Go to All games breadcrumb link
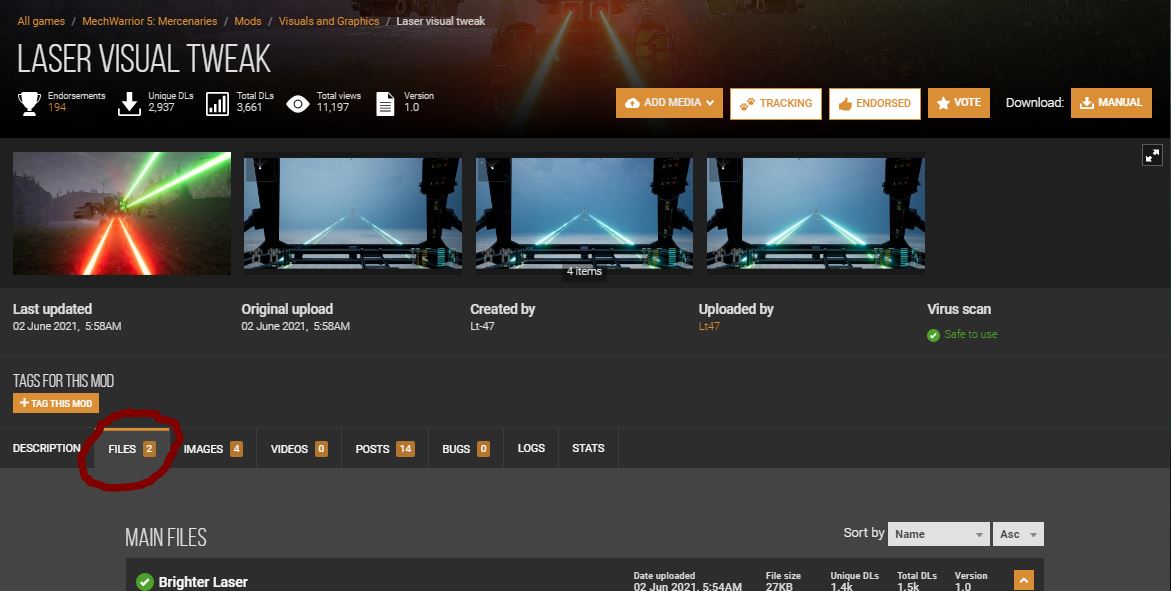 point(41,21)
